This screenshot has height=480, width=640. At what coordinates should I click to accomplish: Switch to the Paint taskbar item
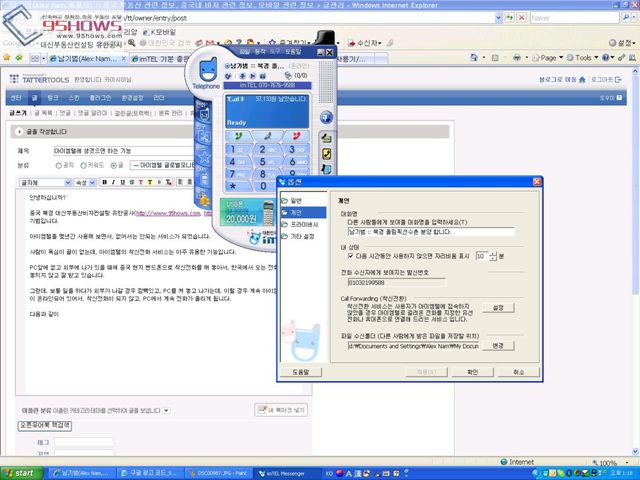pyautogui.click(x=218, y=473)
